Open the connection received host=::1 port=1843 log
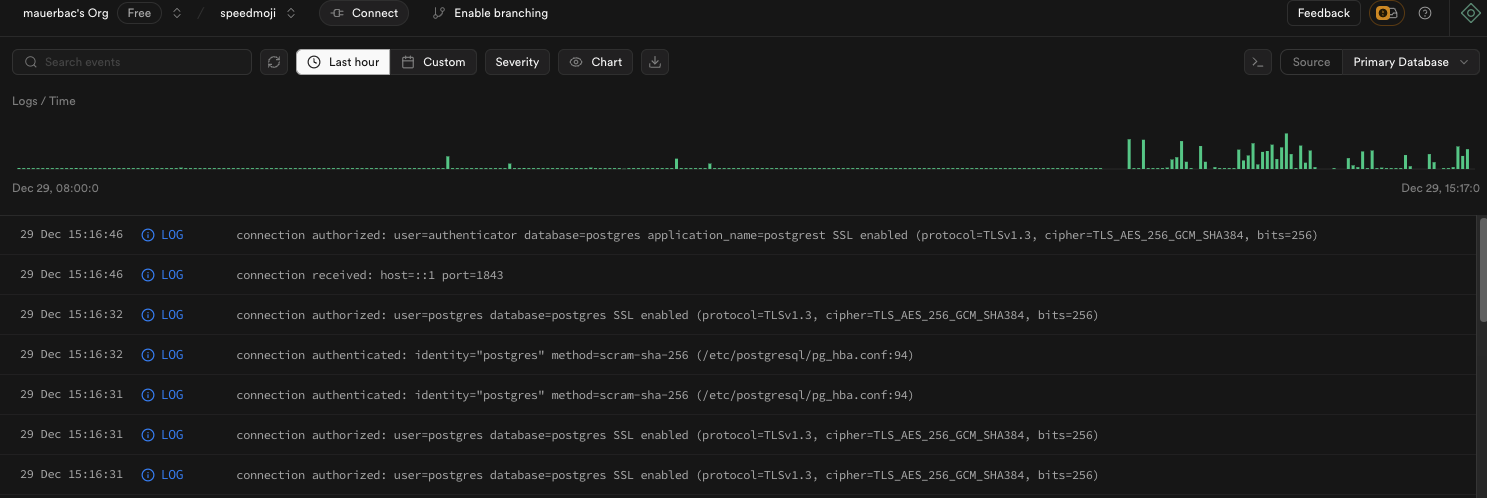This screenshot has height=498, width=1487. pyautogui.click(x=740, y=275)
